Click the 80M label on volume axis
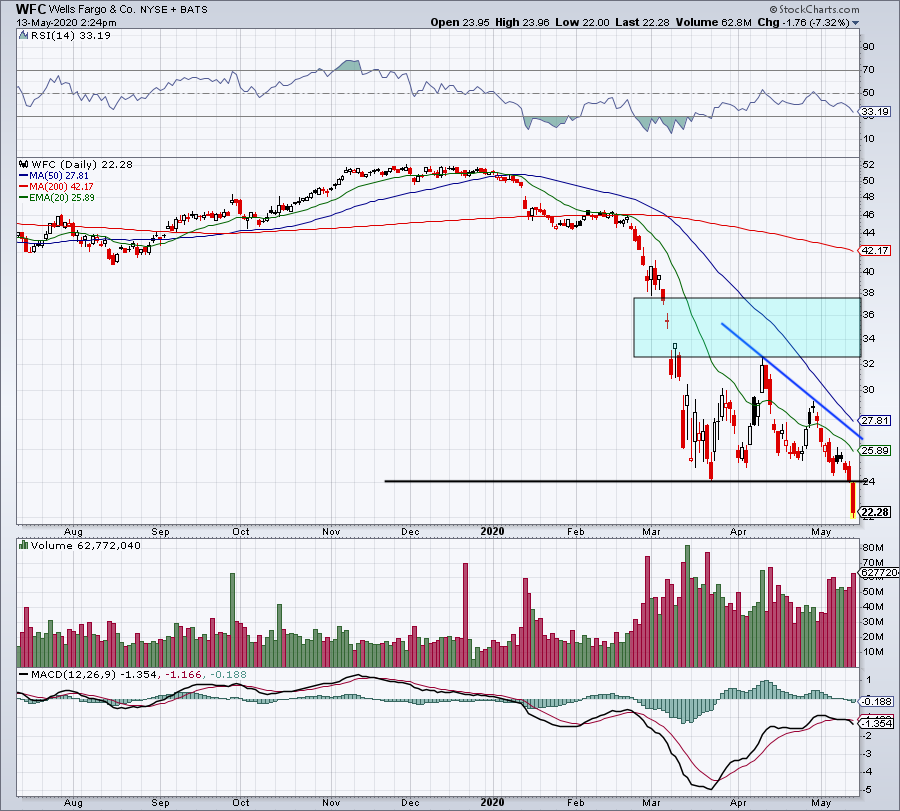This screenshot has width=900, height=811. 873,548
